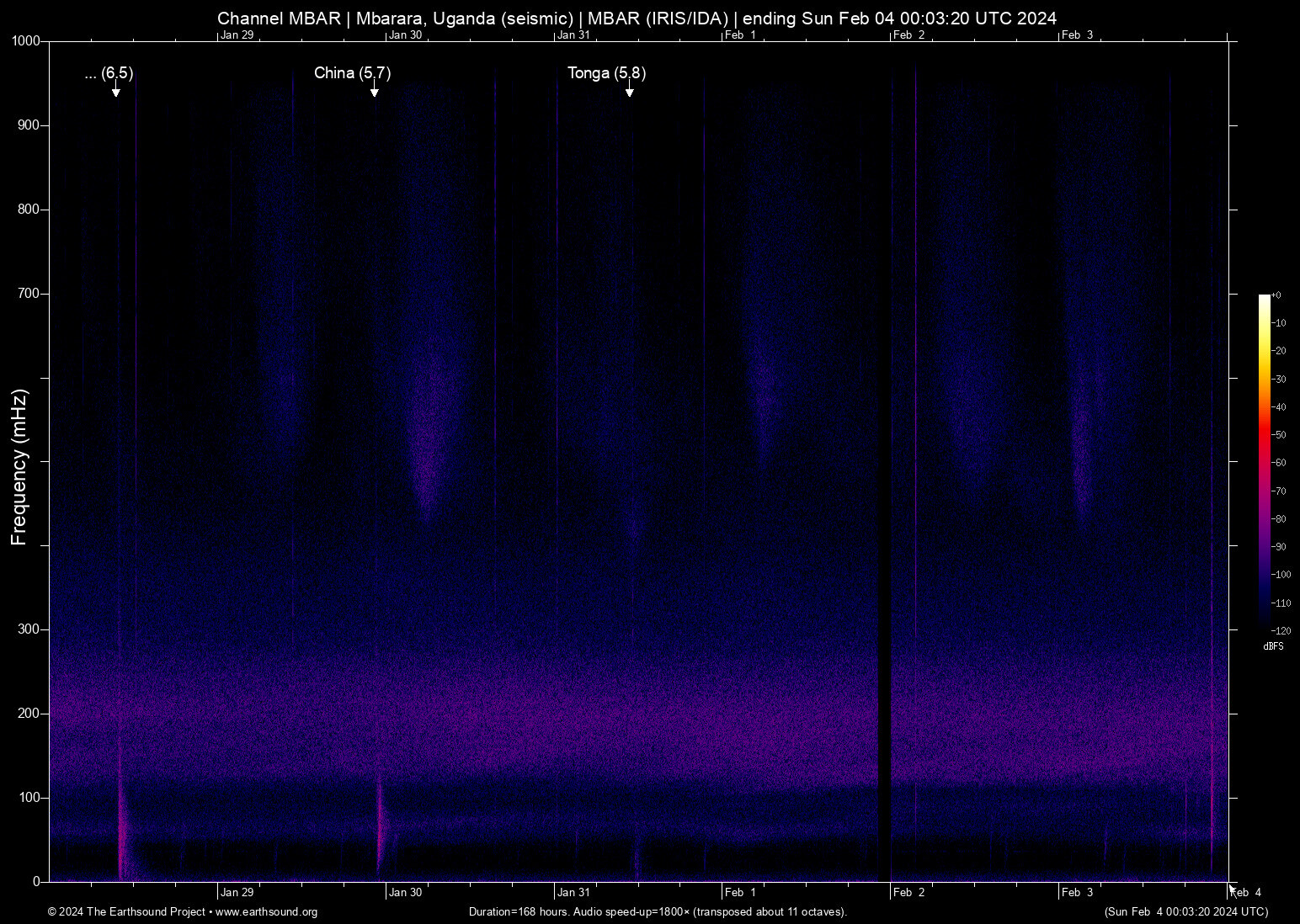This screenshot has width=1300, height=924.
Task: Click the 'Jan 29' date label on top axis
Action: click(x=237, y=35)
